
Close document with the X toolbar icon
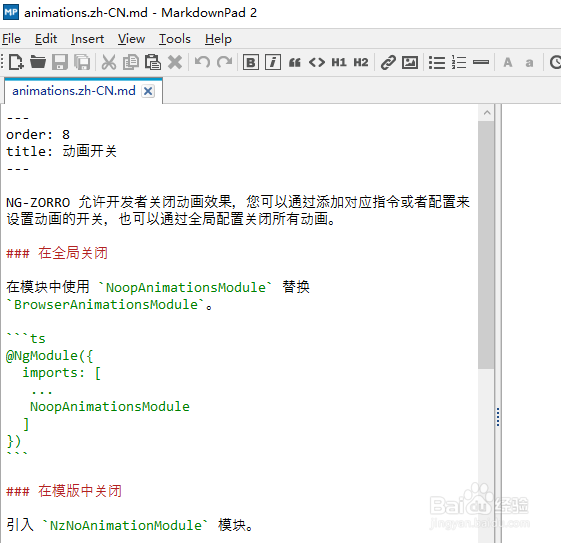click(175, 62)
